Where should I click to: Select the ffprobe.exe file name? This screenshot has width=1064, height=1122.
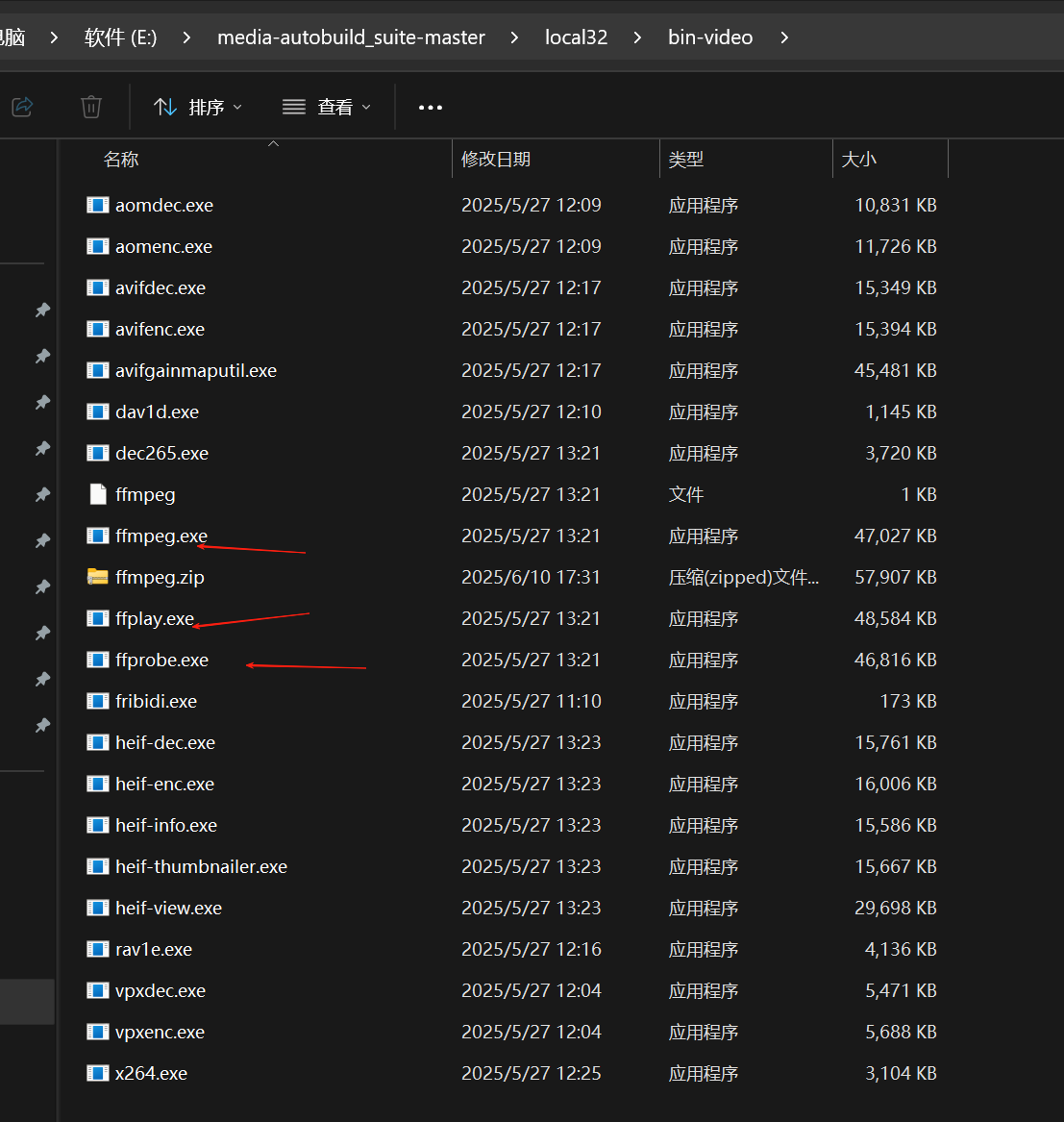[161, 660]
